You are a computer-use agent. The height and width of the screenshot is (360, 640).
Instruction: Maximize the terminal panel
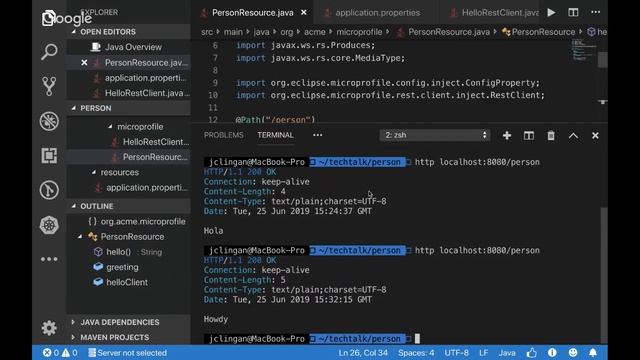[x=573, y=136]
